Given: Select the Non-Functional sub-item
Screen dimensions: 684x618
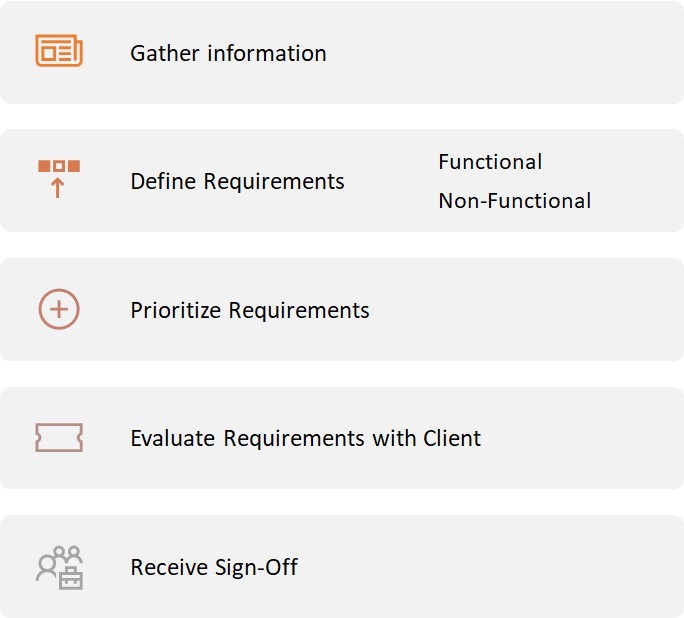Looking at the screenshot, I should (515, 201).
